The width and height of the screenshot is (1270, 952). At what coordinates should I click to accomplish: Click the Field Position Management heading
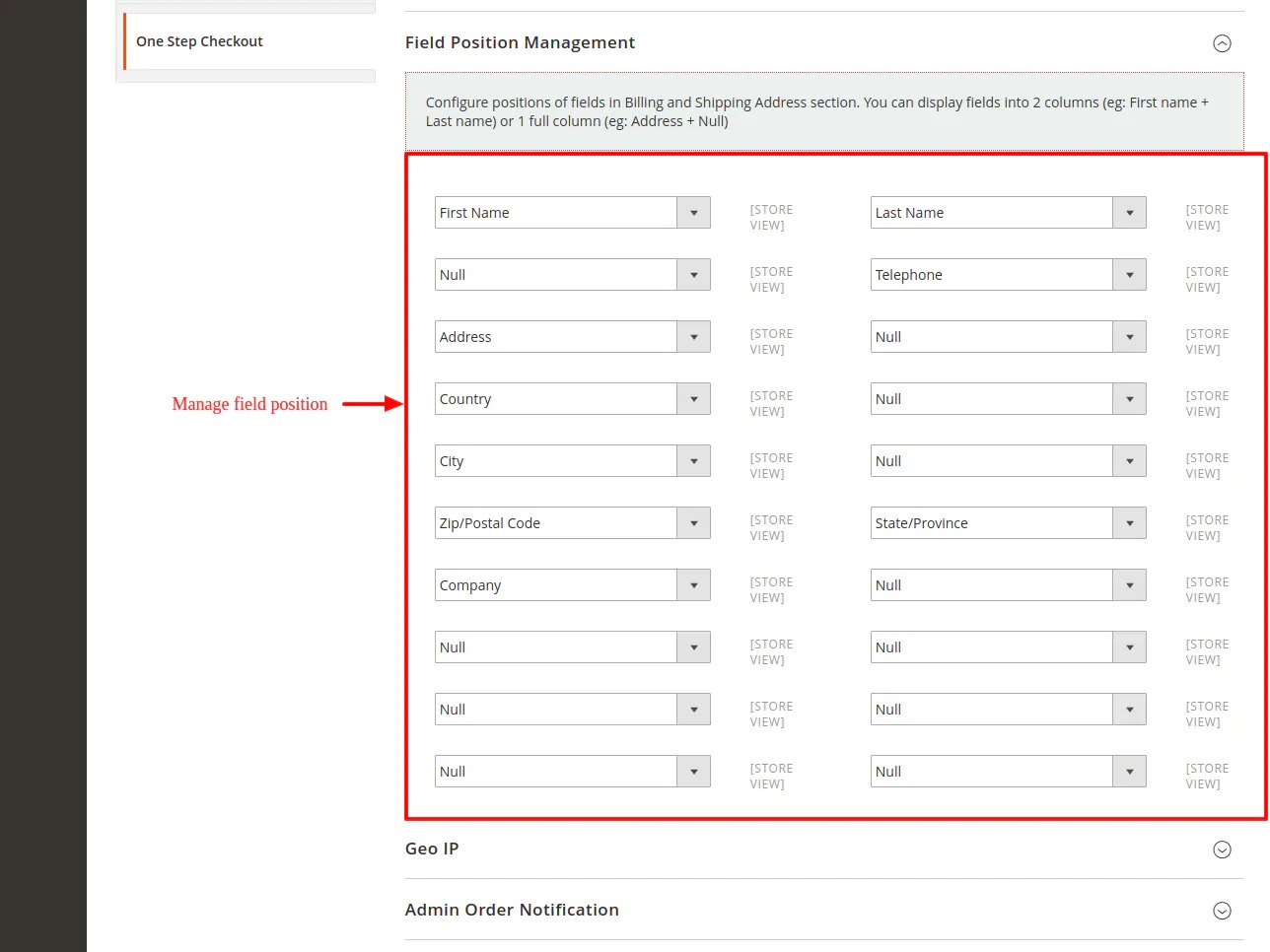(x=520, y=42)
